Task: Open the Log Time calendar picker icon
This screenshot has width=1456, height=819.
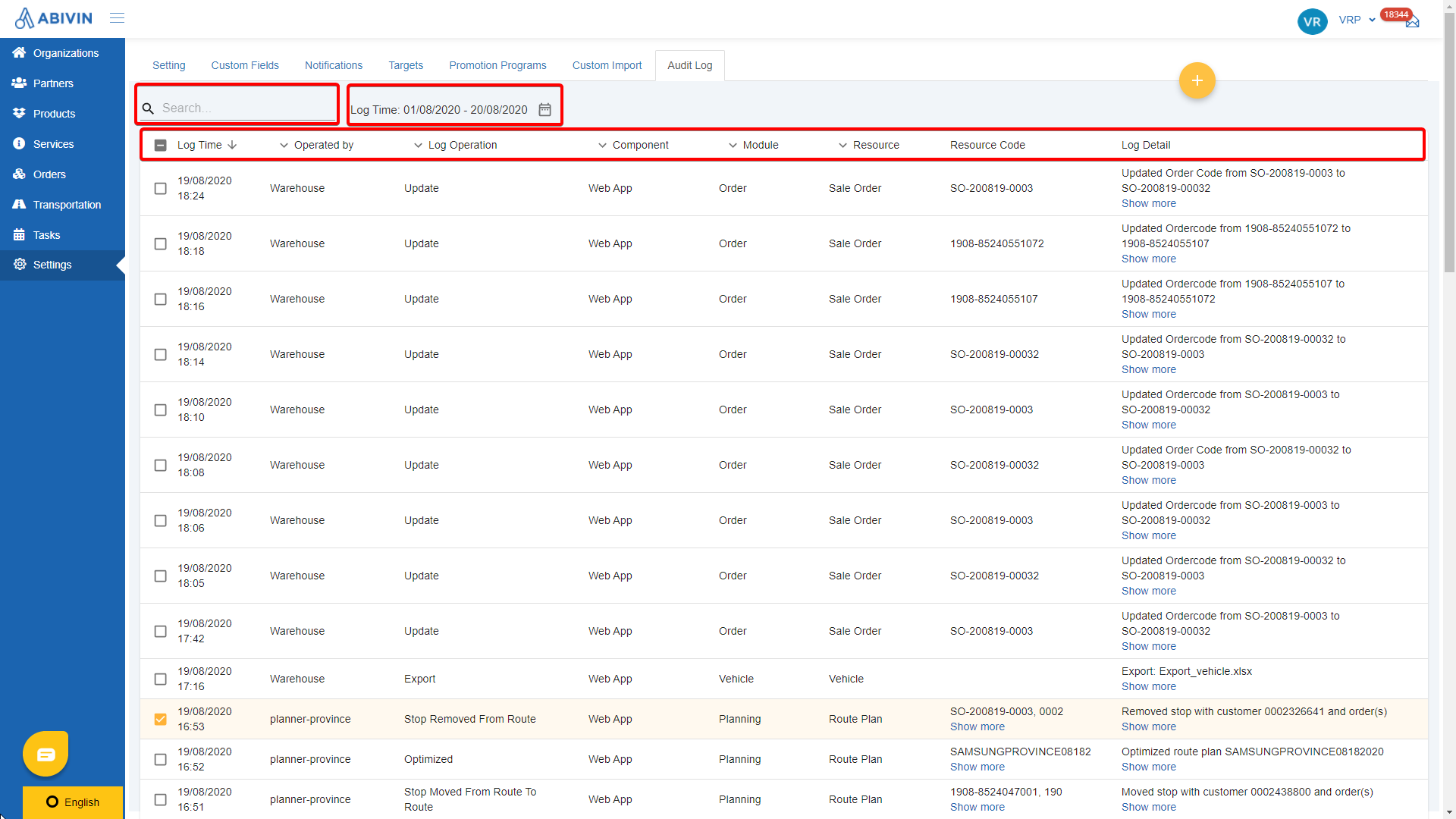Action: [544, 109]
